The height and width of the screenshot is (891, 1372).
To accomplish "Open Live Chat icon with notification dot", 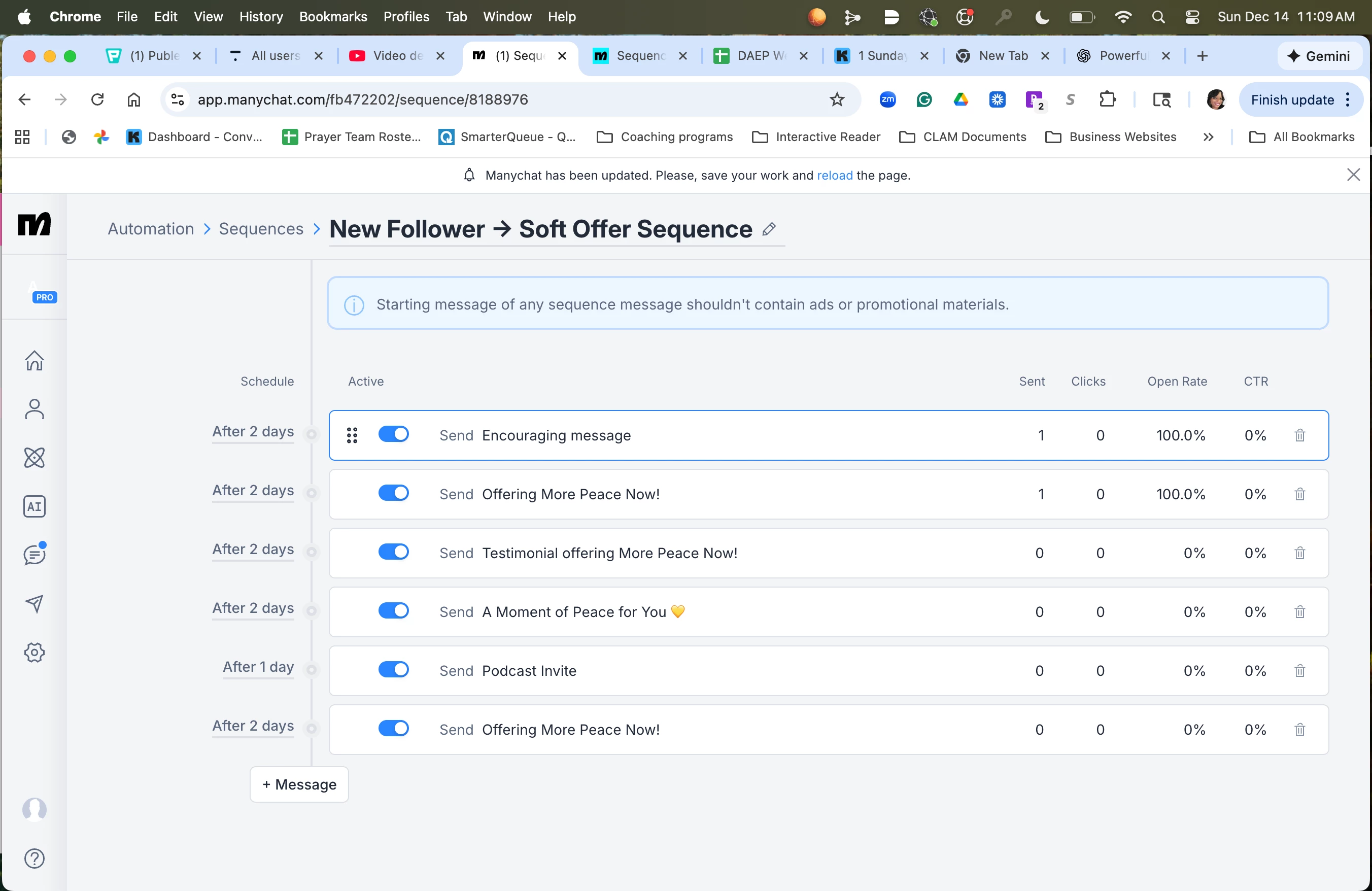I will tap(34, 555).
